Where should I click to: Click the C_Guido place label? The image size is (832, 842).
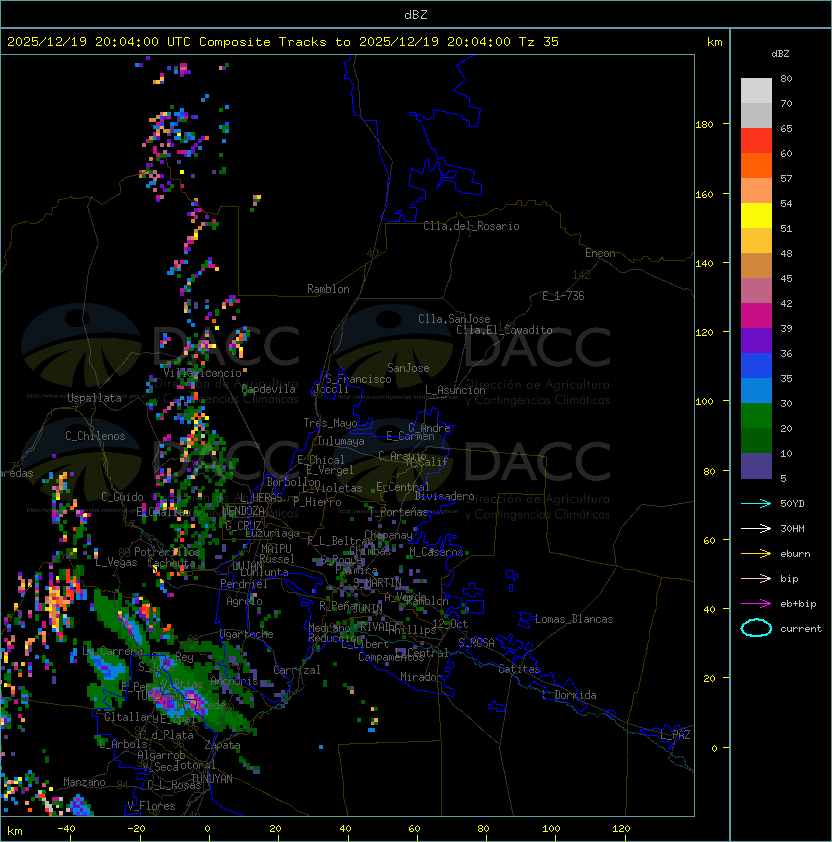122,497
